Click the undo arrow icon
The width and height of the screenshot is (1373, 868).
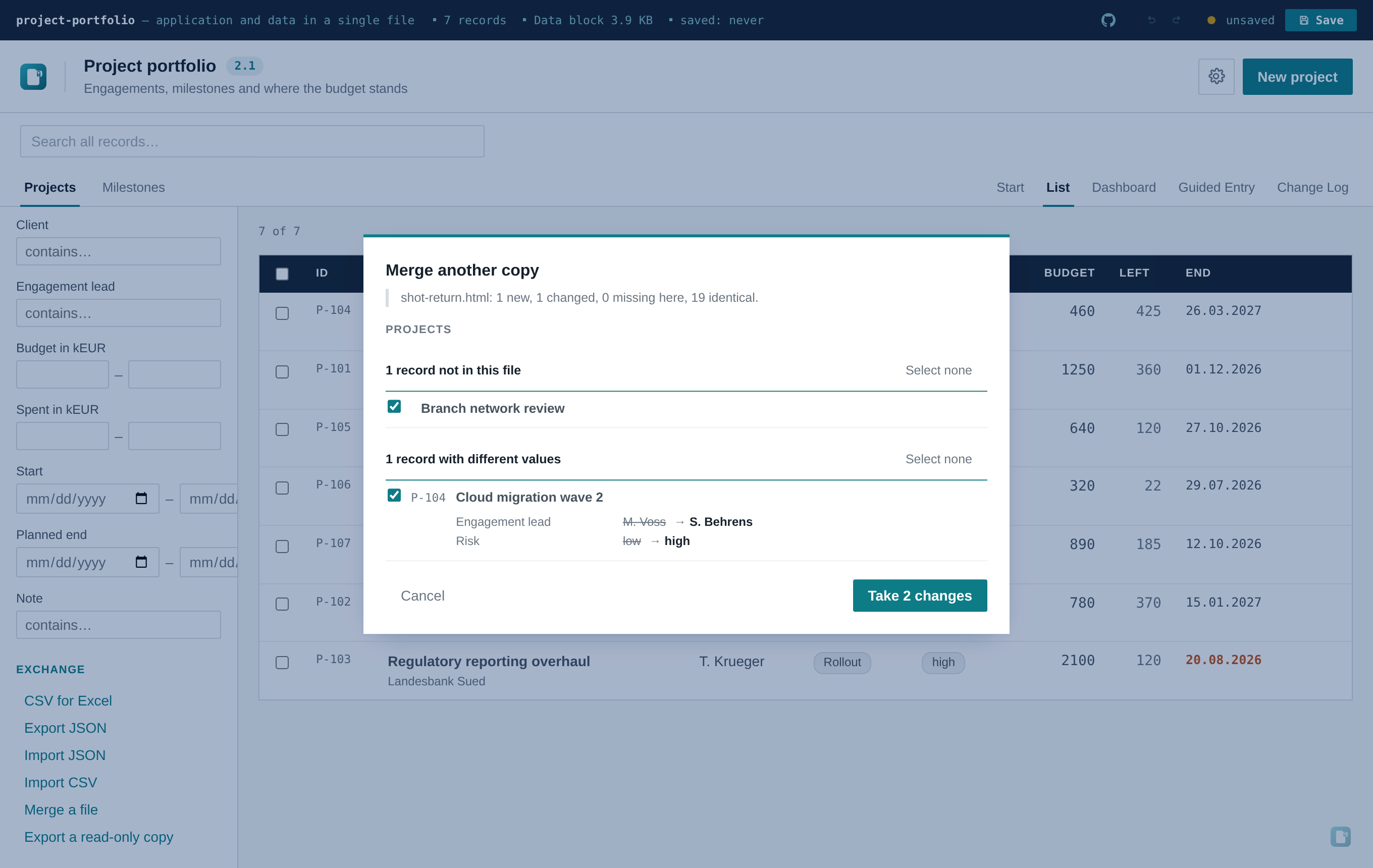tap(1151, 20)
